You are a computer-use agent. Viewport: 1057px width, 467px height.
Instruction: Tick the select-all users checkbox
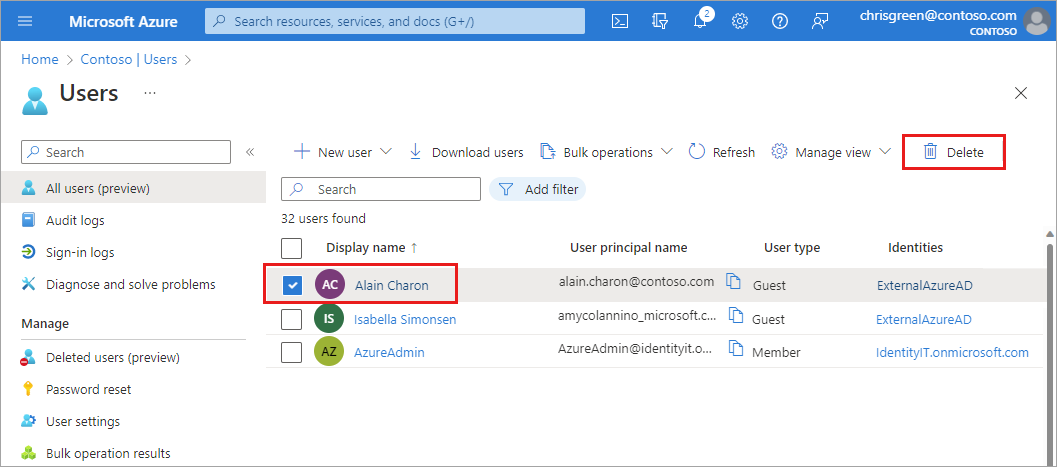(x=292, y=248)
